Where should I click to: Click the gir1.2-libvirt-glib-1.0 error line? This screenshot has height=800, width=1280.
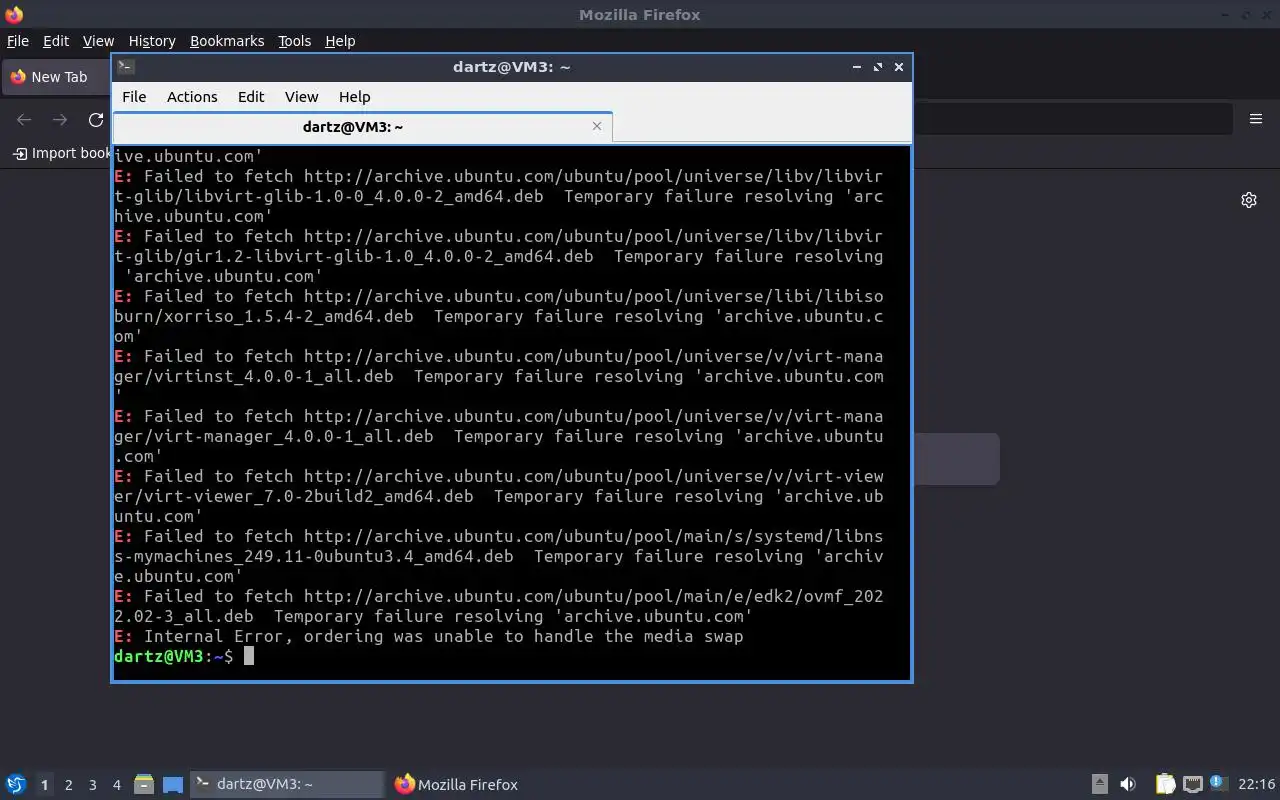click(x=499, y=256)
